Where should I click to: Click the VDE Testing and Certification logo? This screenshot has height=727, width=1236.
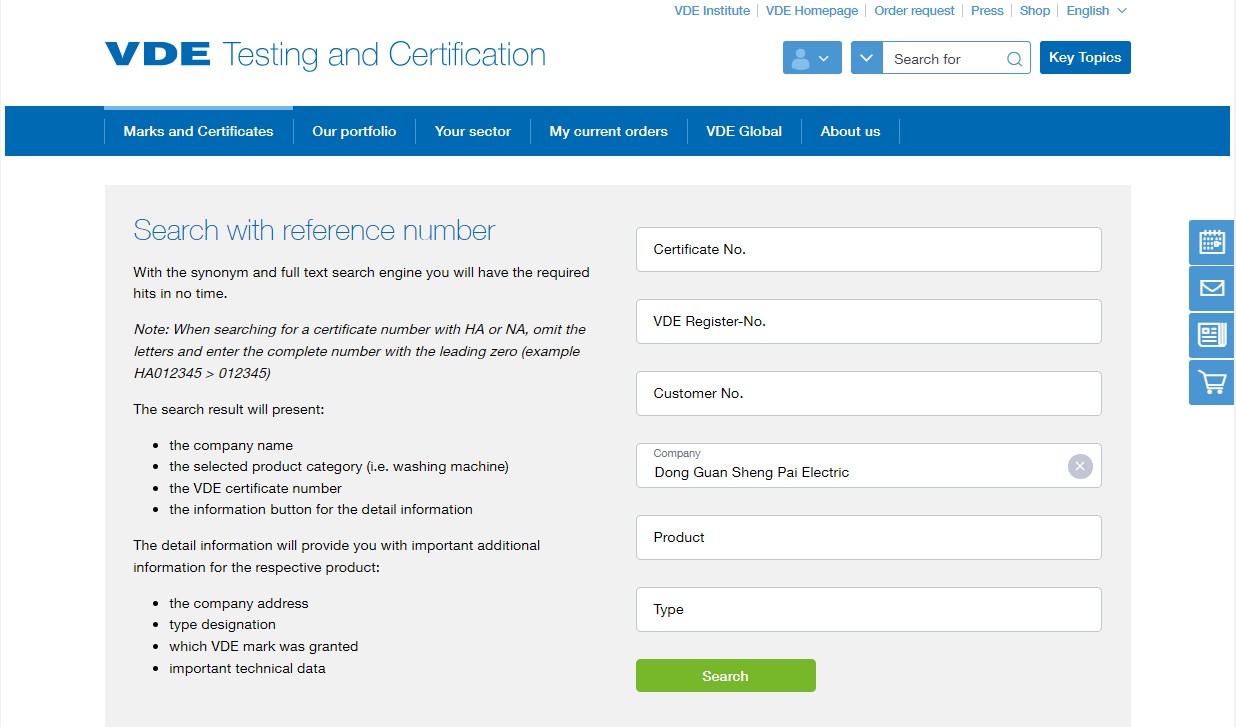pyautogui.click(x=325, y=54)
